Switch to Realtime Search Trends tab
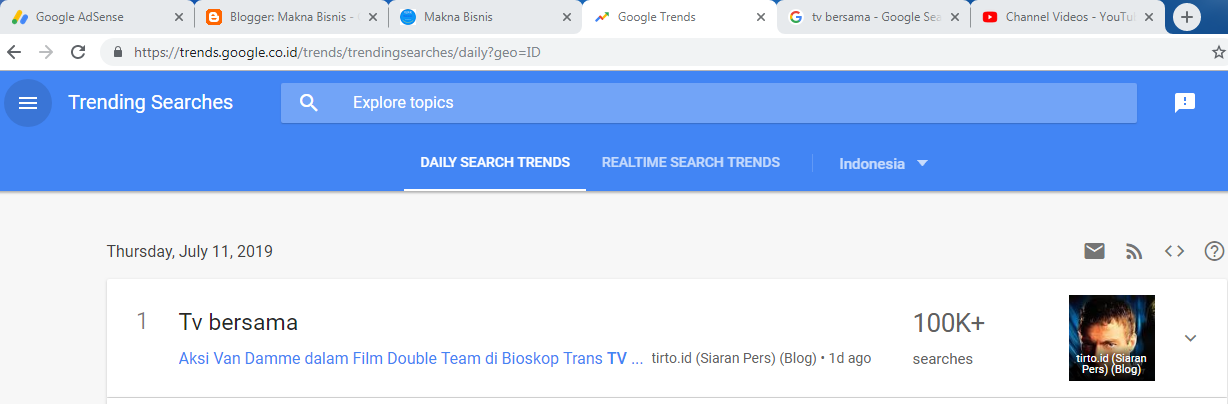Viewport: 1228px width, 404px height. click(x=691, y=162)
